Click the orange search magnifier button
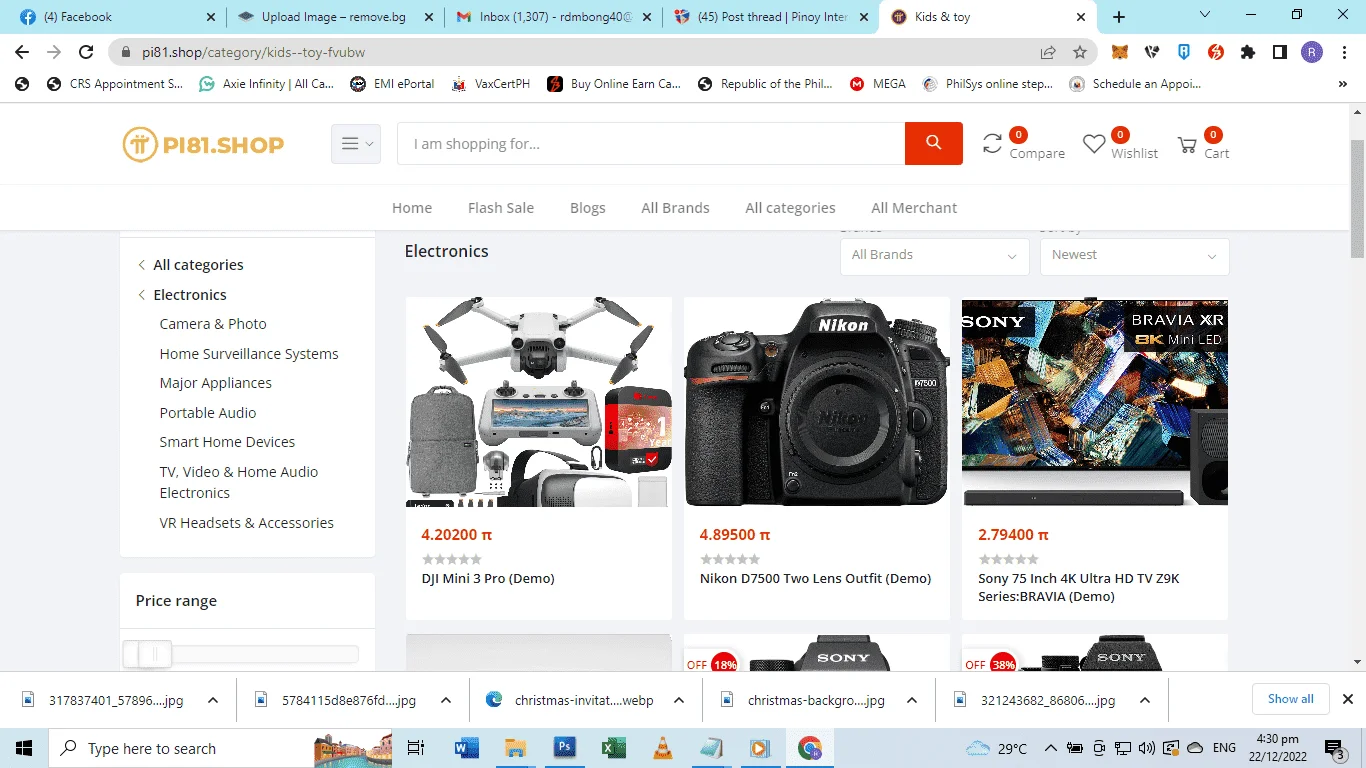Image resolution: width=1366 pixels, height=768 pixels. click(934, 143)
